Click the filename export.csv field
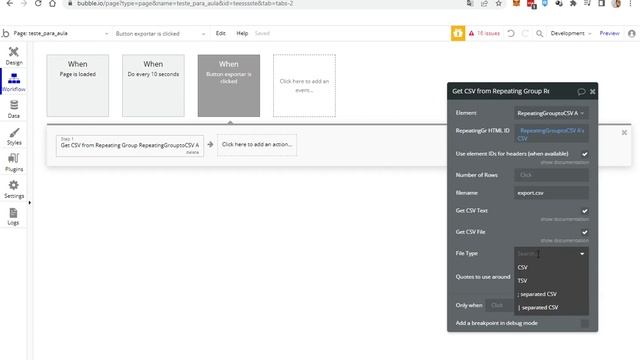The height and width of the screenshot is (360, 640). (551, 193)
